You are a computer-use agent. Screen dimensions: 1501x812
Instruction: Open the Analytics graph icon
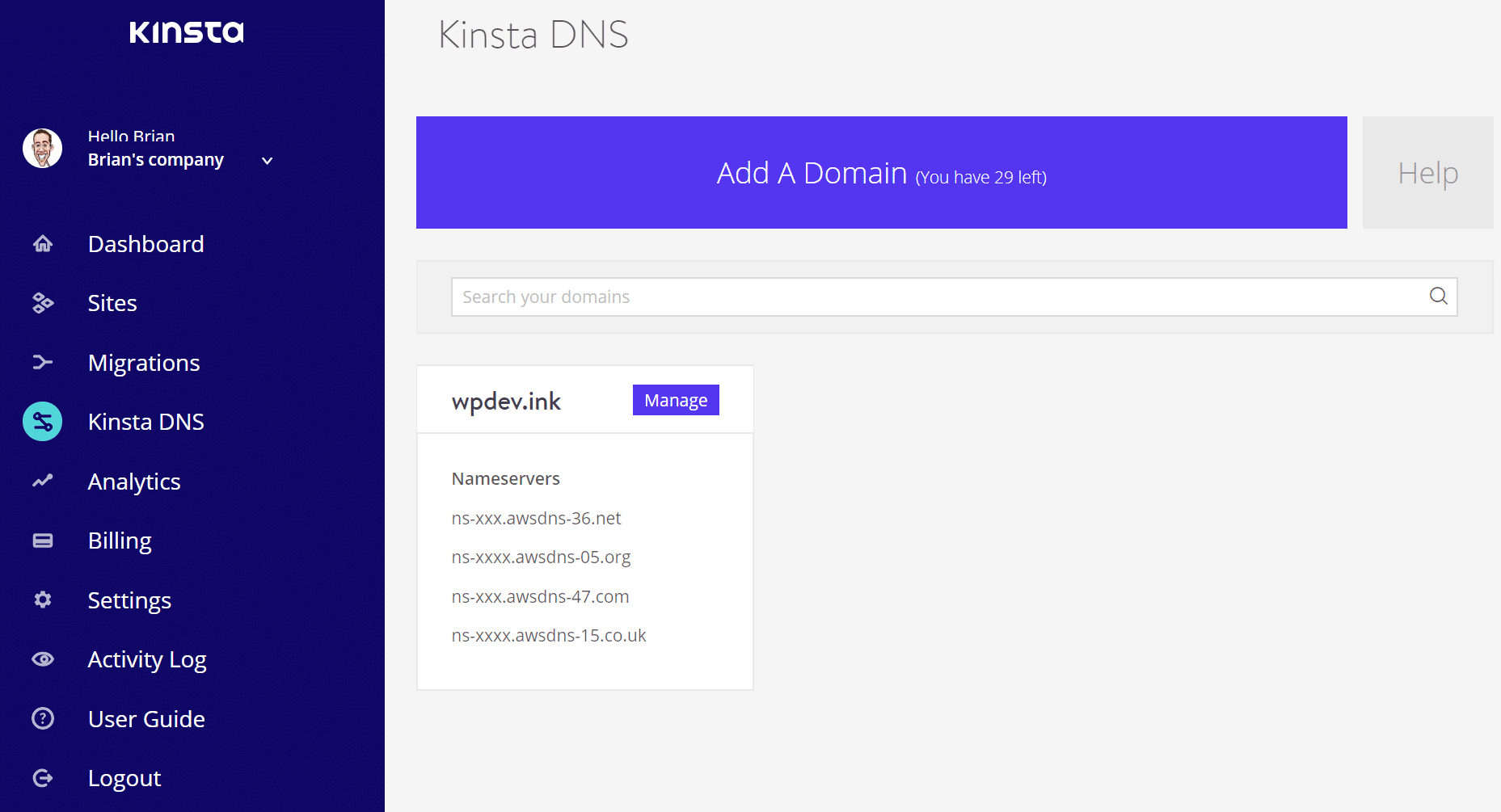point(42,481)
